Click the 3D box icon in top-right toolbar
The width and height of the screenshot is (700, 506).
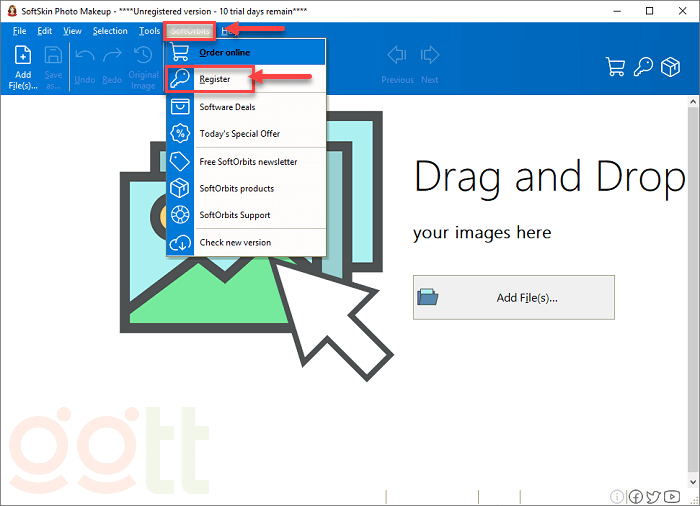(673, 66)
